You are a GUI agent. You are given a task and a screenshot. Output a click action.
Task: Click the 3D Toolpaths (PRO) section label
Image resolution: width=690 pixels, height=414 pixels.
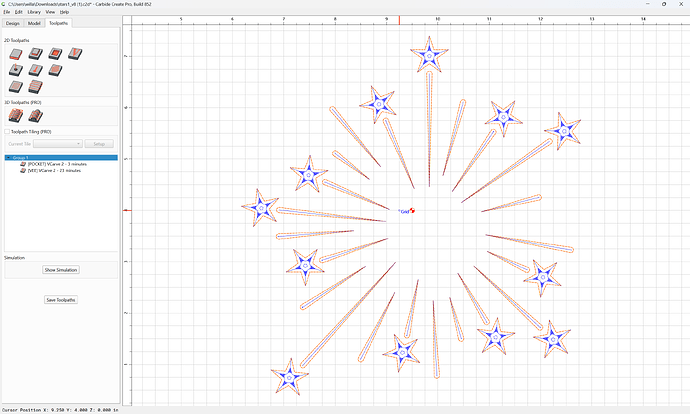(x=22, y=103)
